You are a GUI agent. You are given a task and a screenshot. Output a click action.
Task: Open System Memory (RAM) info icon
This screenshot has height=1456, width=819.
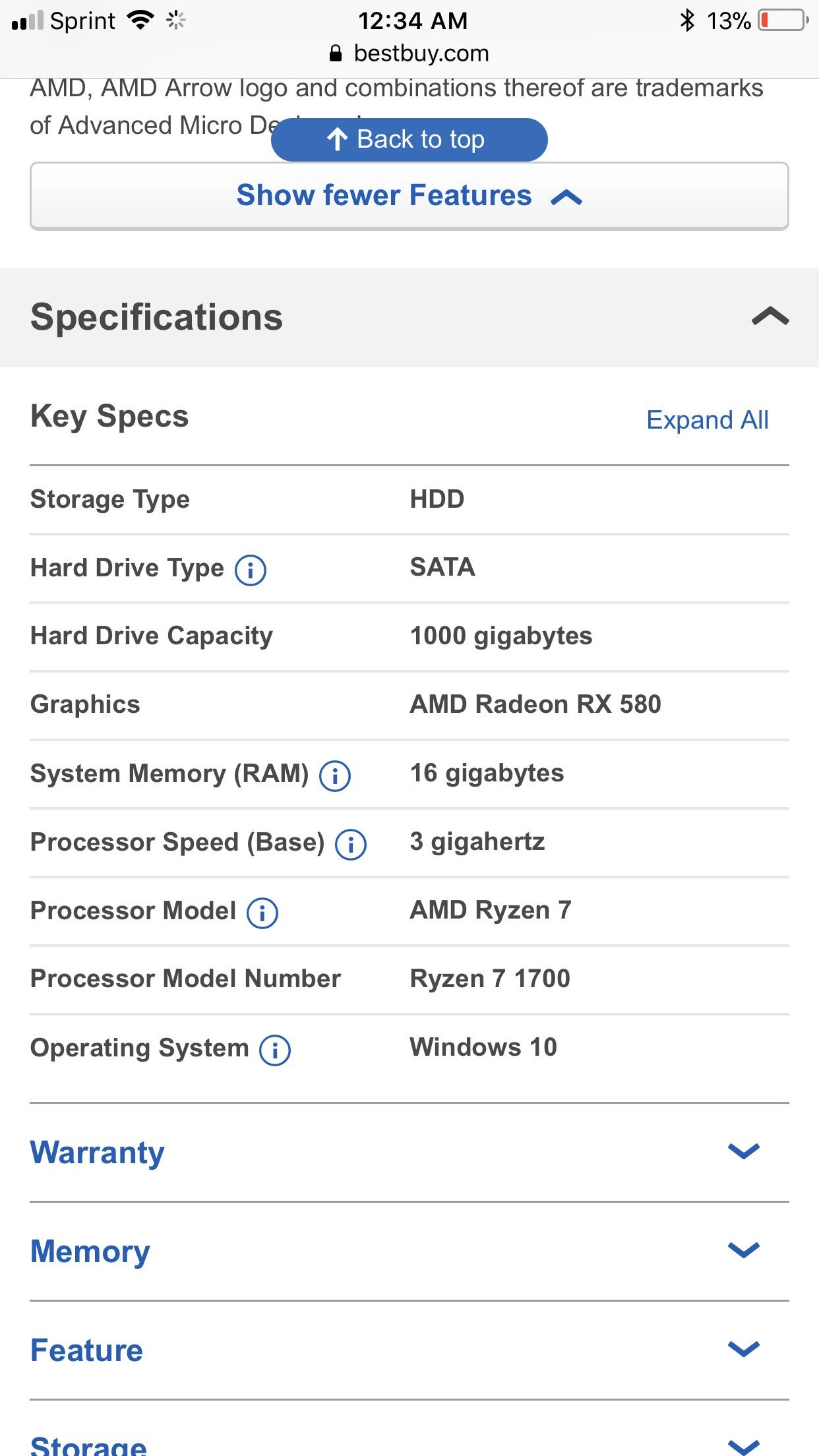click(x=335, y=775)
